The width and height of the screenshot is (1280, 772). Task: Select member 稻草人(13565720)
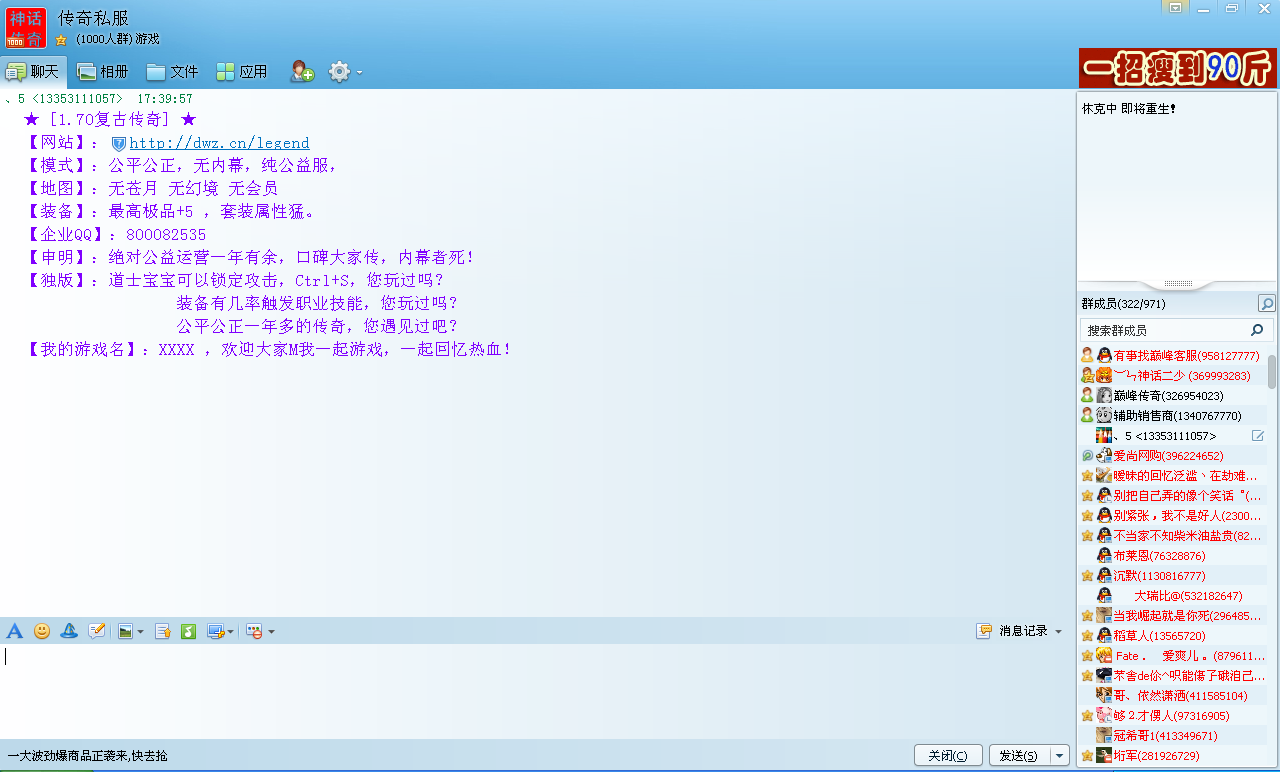tap(1172, 635)
